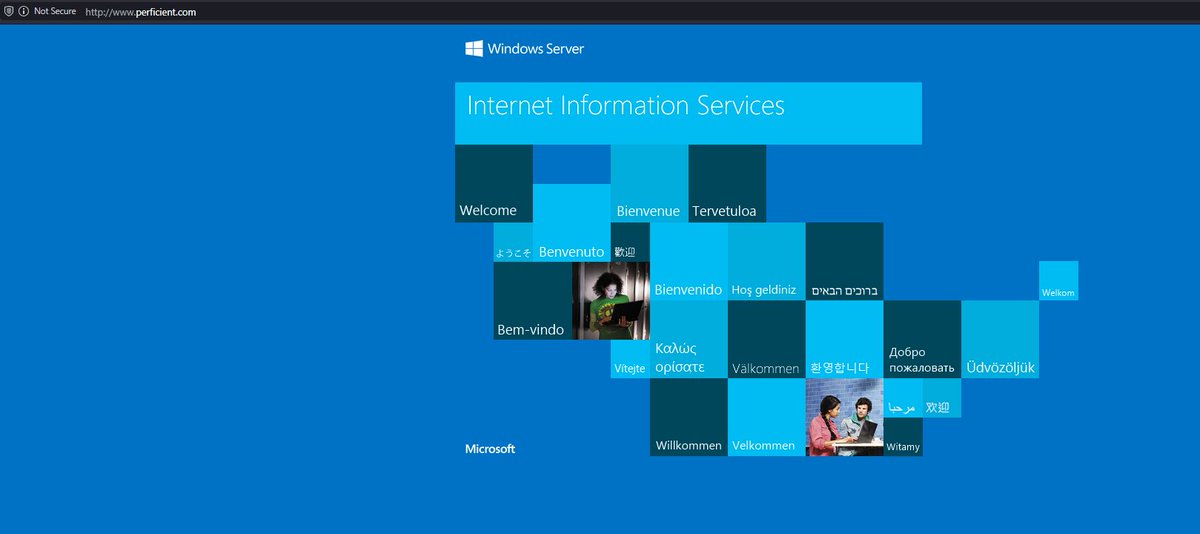This screenshot has height=534, width=1200.
Task: Click the Üdvözöljük tile
Action: tap(1000, 339)
